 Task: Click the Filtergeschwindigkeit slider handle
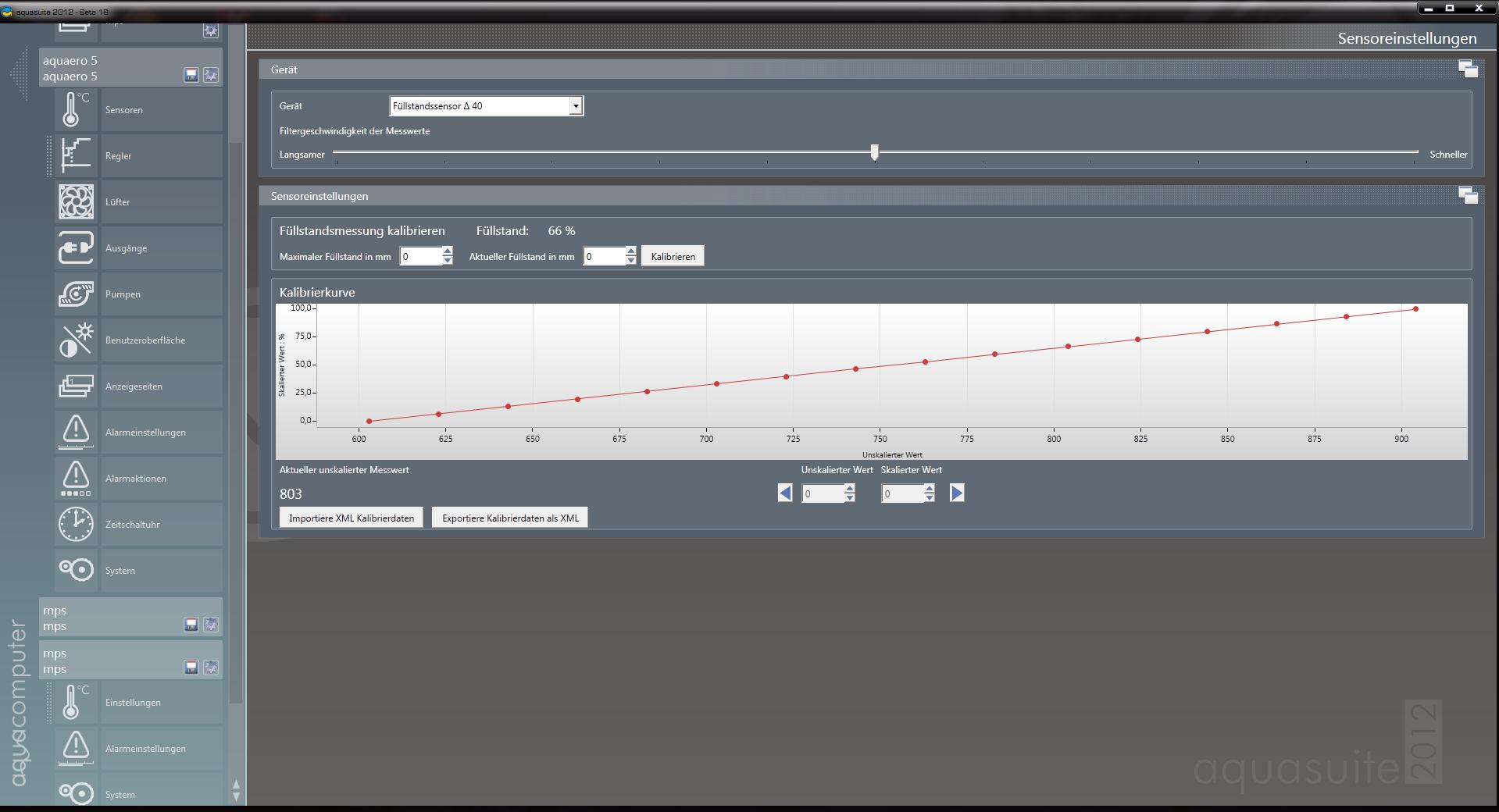tap(874, 152)
